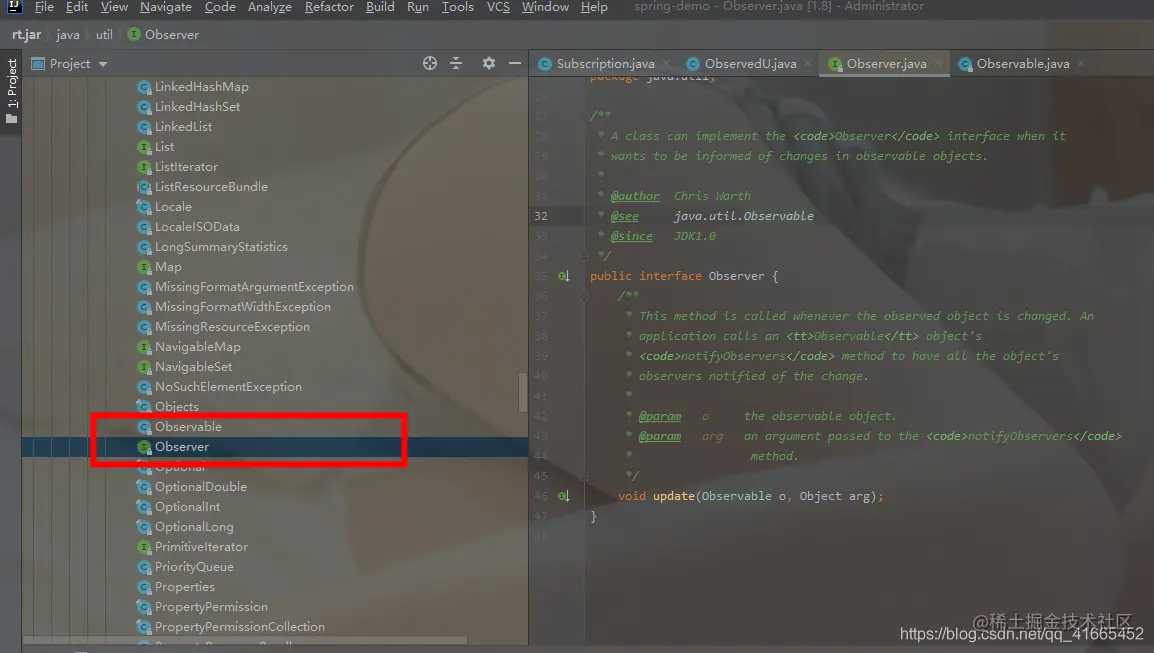Image resolution: width=1154 pixels, height=653 pixels.
Task: Close the Subscription.java tab
Action: (666, 64)
